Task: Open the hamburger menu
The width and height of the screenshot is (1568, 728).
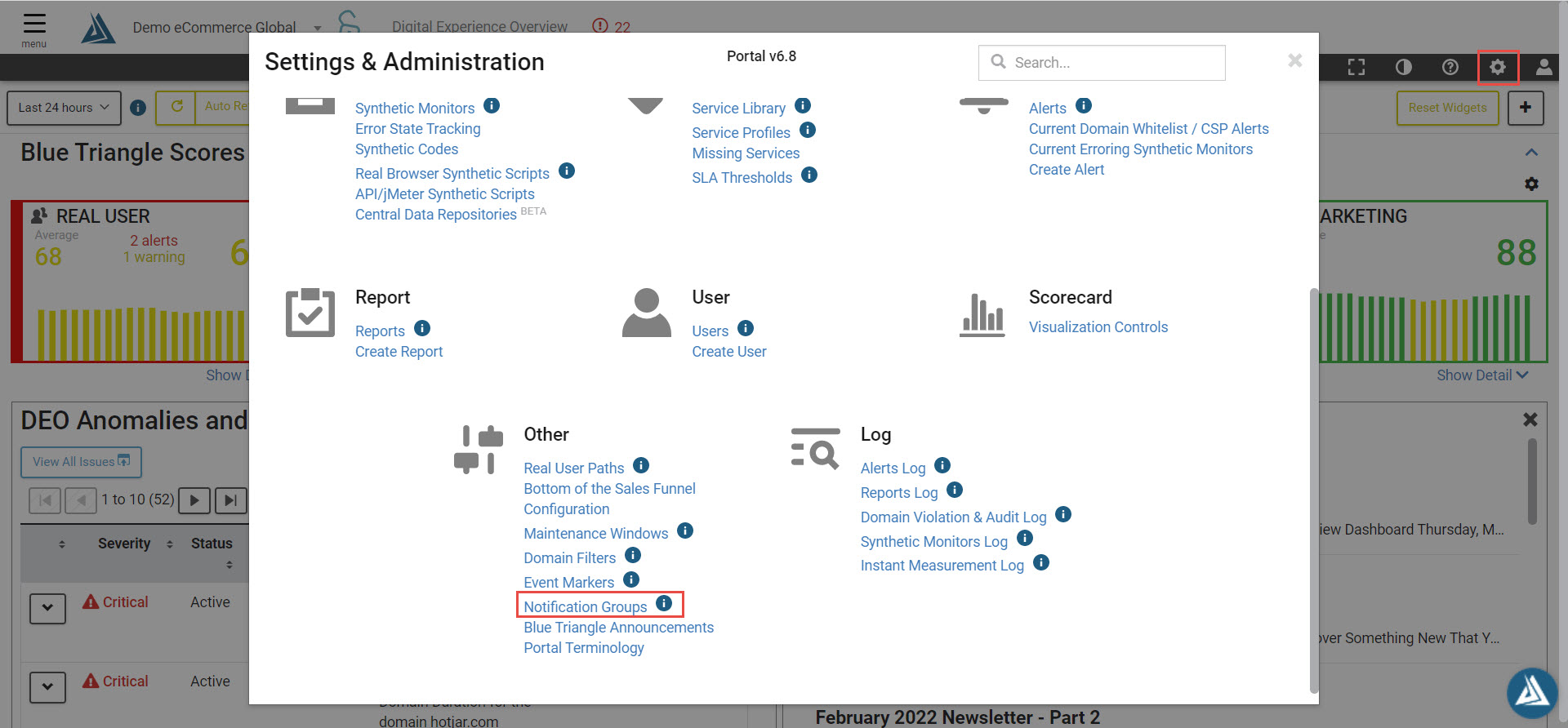Action: (x=34, y=29)
